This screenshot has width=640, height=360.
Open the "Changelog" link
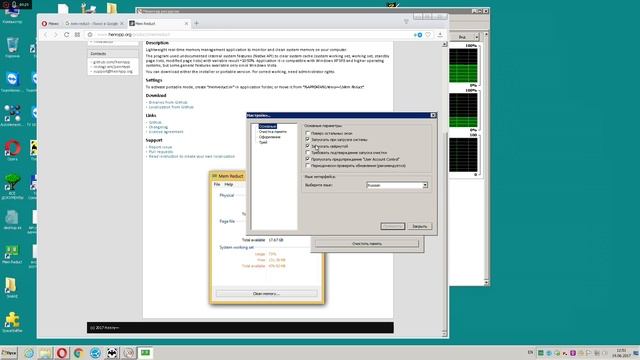point(158,127)
